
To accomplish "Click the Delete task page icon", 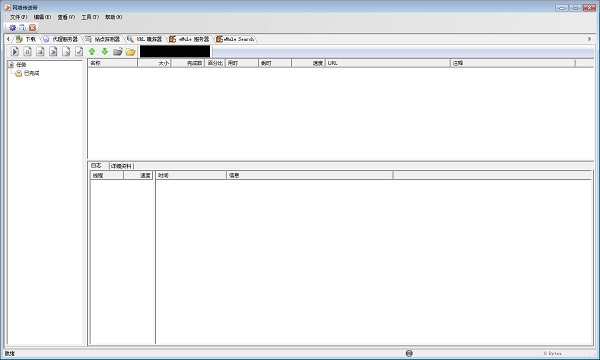I will point(66,51).
